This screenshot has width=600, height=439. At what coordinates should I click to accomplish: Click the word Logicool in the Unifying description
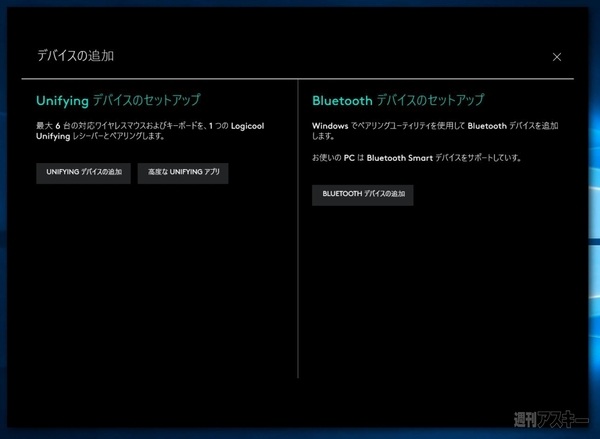[x=247, y=126]
